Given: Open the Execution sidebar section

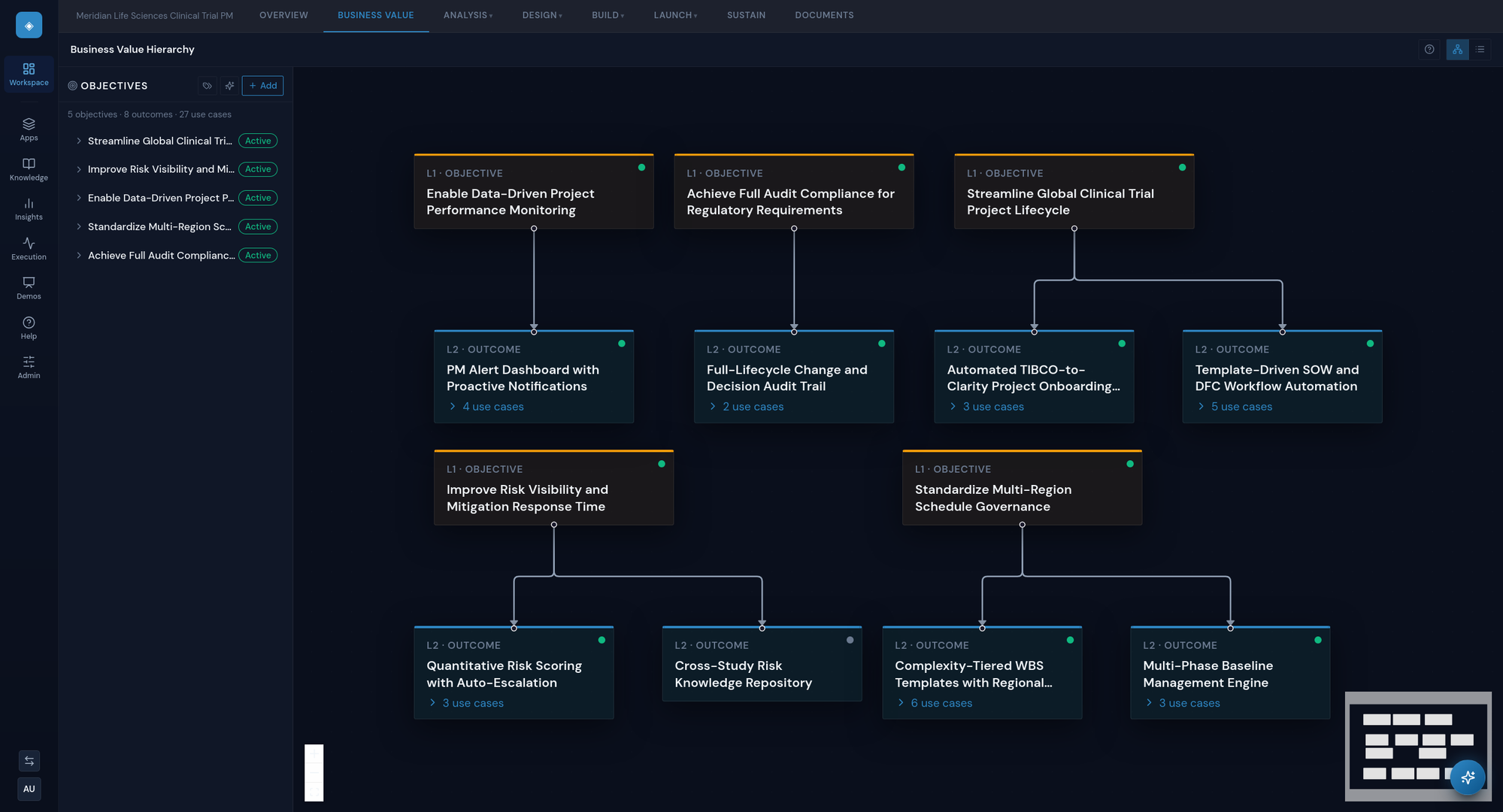Looking at the screenshot, I should (x=29, y=249).
